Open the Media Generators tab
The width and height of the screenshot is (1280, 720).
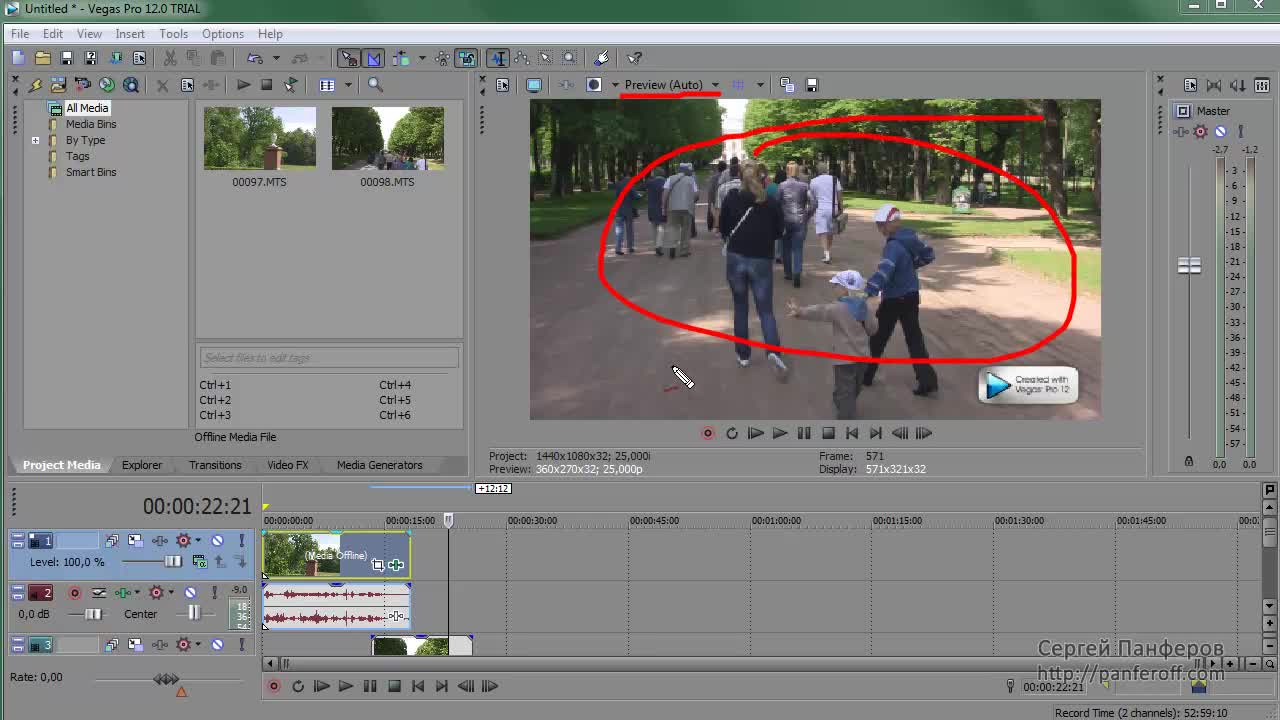click(379, 465)
